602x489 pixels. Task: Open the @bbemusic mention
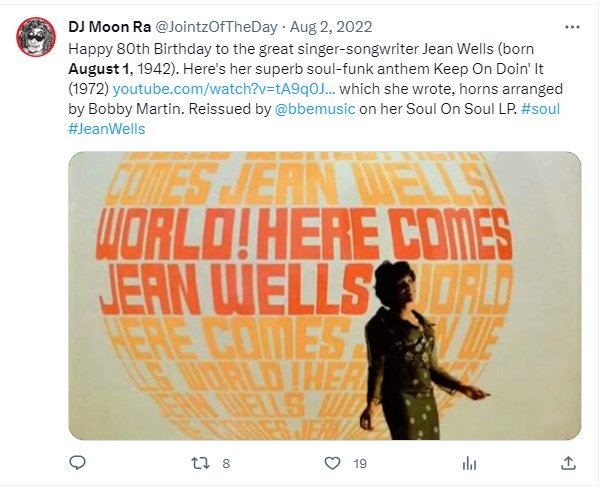(x=315, y=109)
